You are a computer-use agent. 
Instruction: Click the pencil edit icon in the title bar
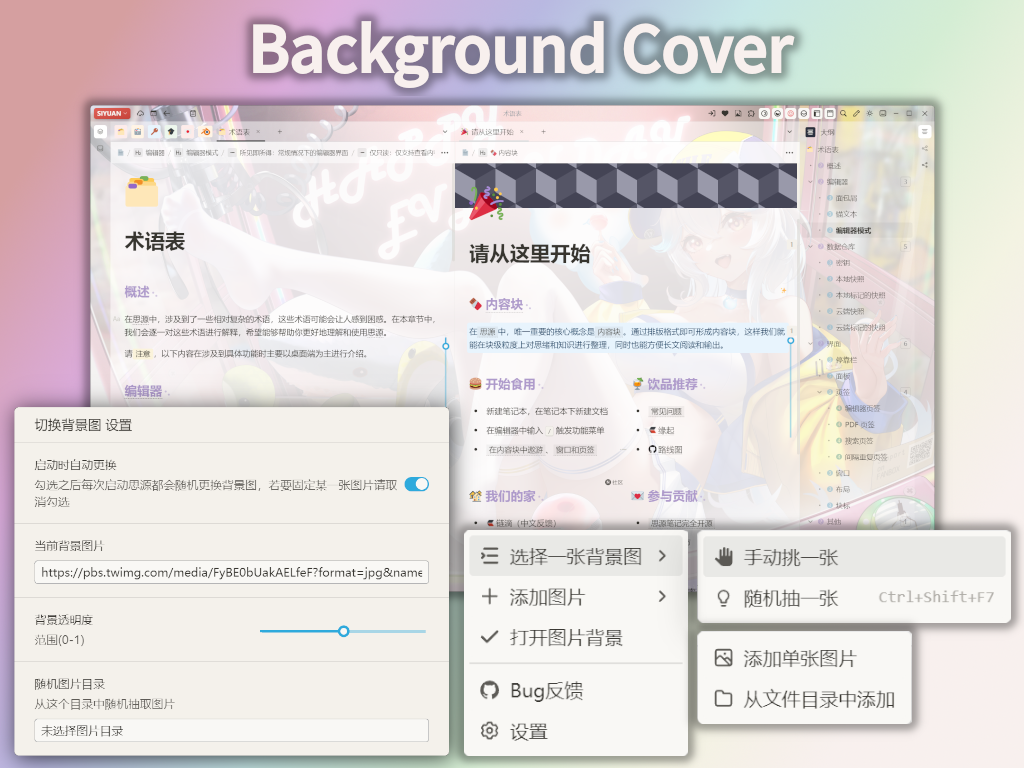point(856,113)
